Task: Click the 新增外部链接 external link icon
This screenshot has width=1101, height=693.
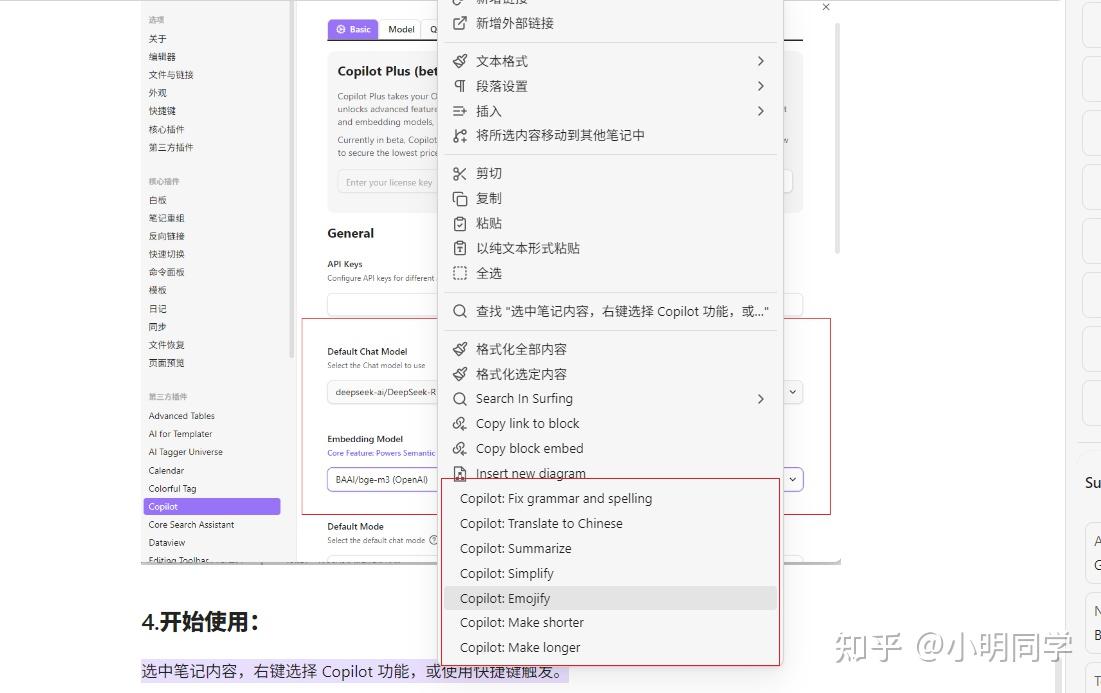Action: 460,22
